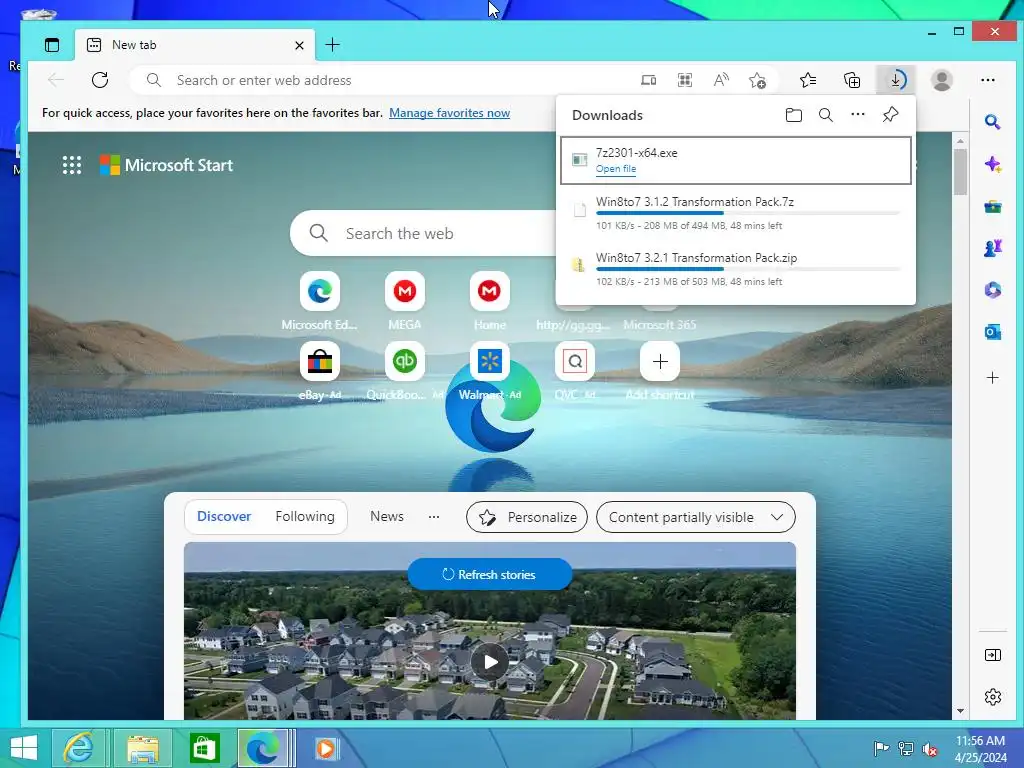Search downloads using magnifier icon
Image resolution: width=1024 pixels, height=768 pixels.
(x=825, y=115)
